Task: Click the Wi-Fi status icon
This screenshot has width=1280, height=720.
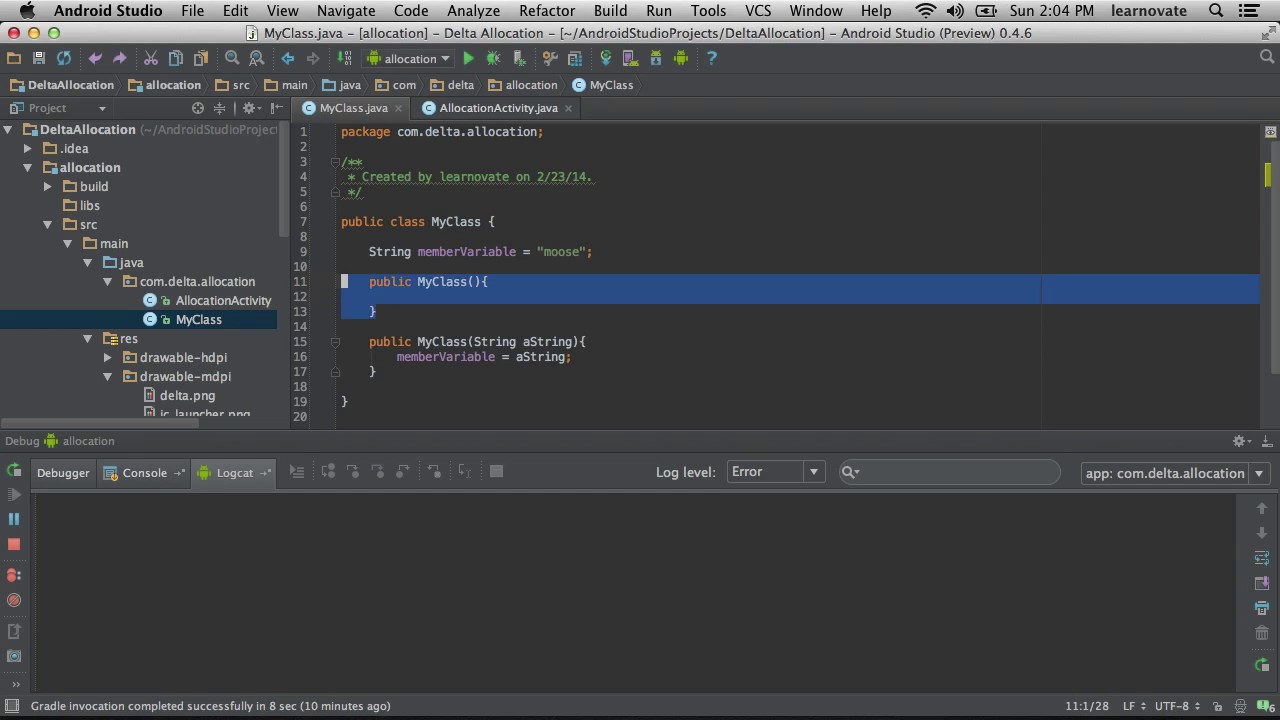Action: 926,11
